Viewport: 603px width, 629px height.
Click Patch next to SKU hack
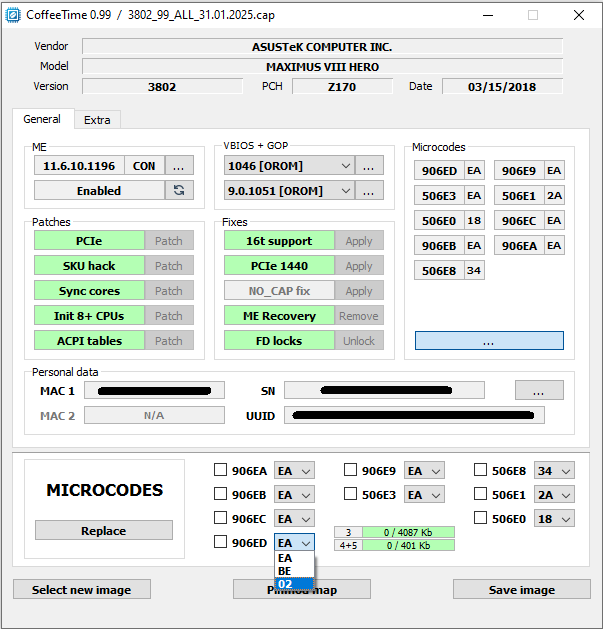point(169,265)
